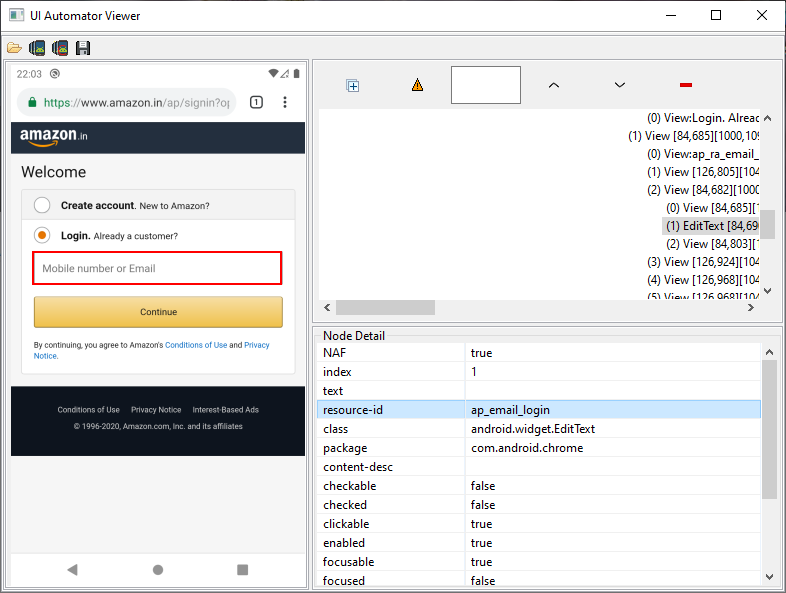Click Node Detail scrollbar down arrow
Image resolution: width=786 pixels, height=593 pixels.
tap(769, 577)
